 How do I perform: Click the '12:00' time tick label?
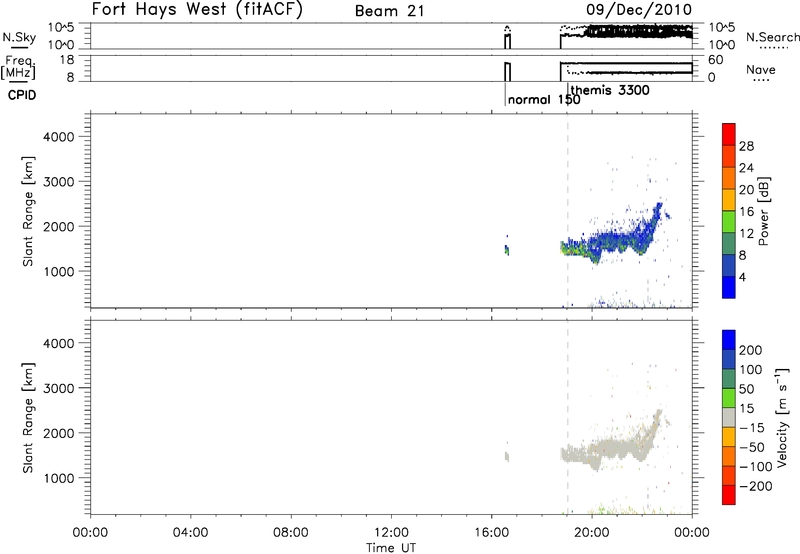pyautogui.click(x=391, y=533)
